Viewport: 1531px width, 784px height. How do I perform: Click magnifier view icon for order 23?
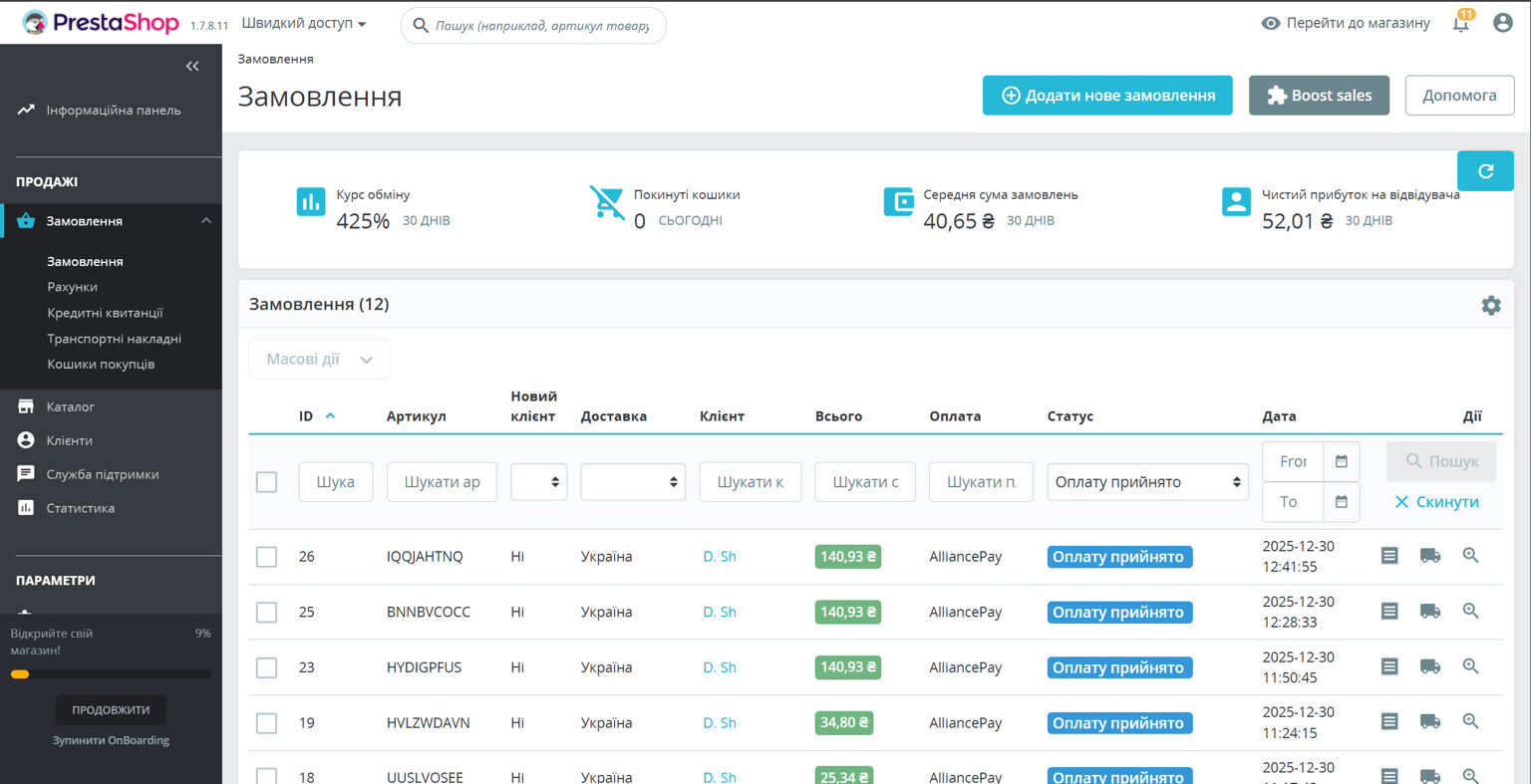1470,666
